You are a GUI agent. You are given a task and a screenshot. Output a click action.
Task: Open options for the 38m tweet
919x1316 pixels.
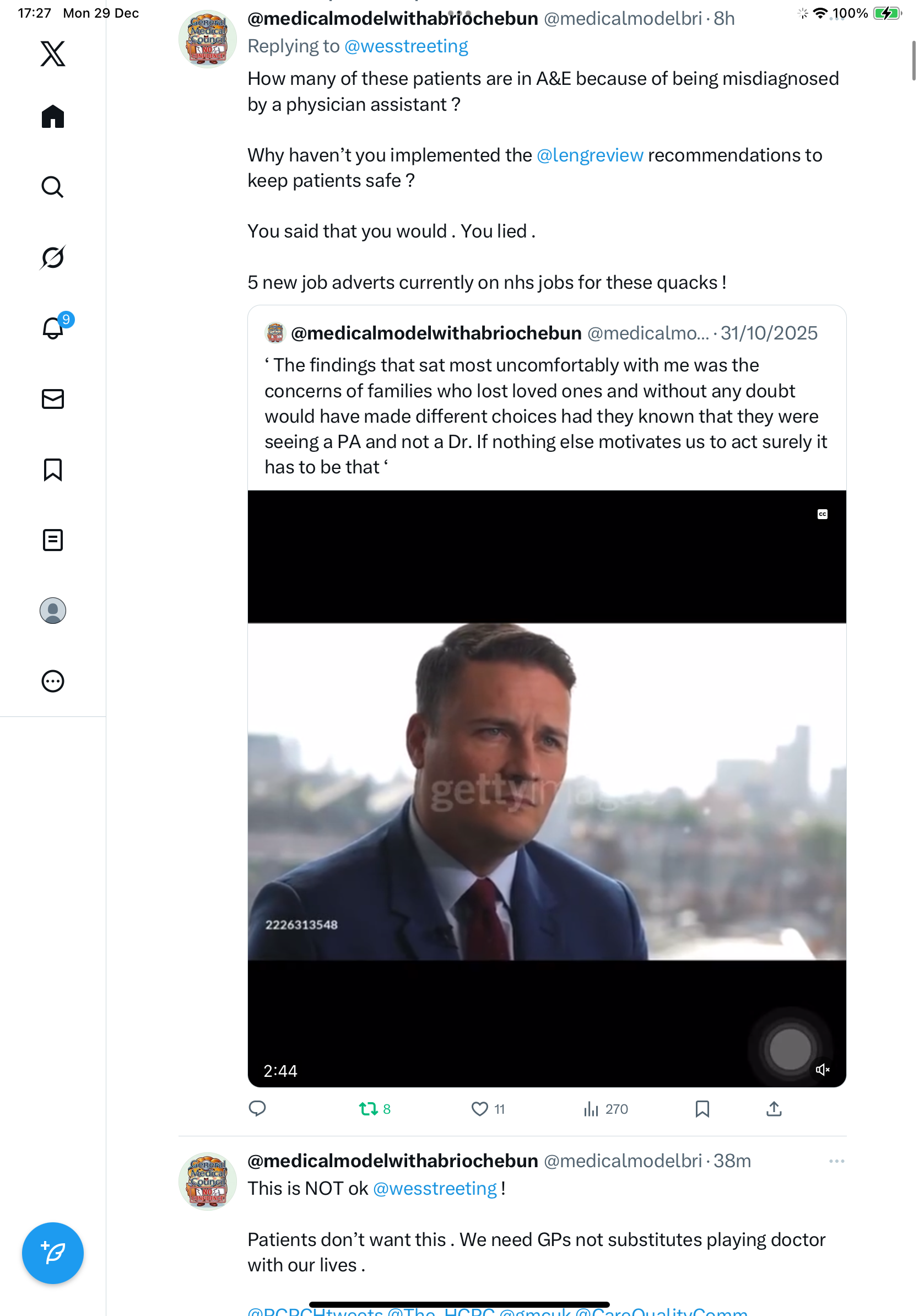[x=836, y=1161]
